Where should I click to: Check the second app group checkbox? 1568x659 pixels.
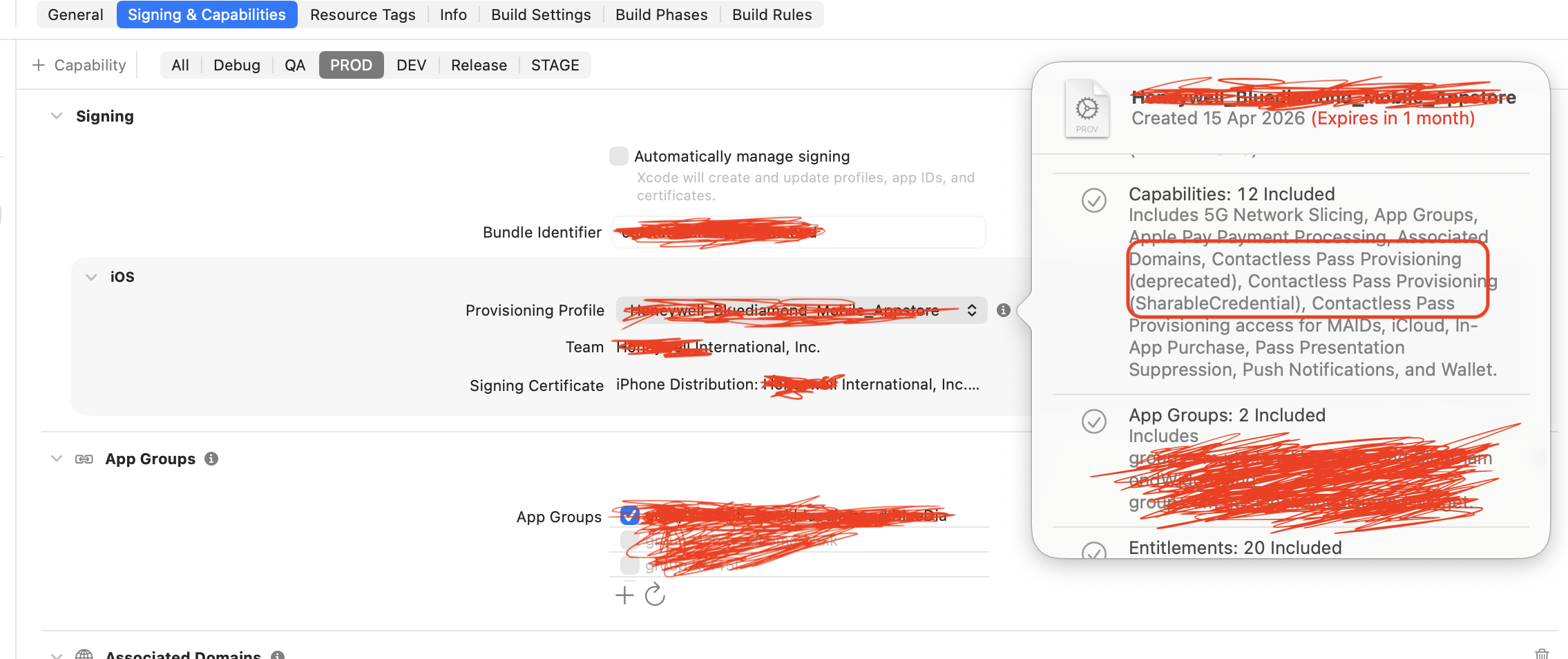629,540
